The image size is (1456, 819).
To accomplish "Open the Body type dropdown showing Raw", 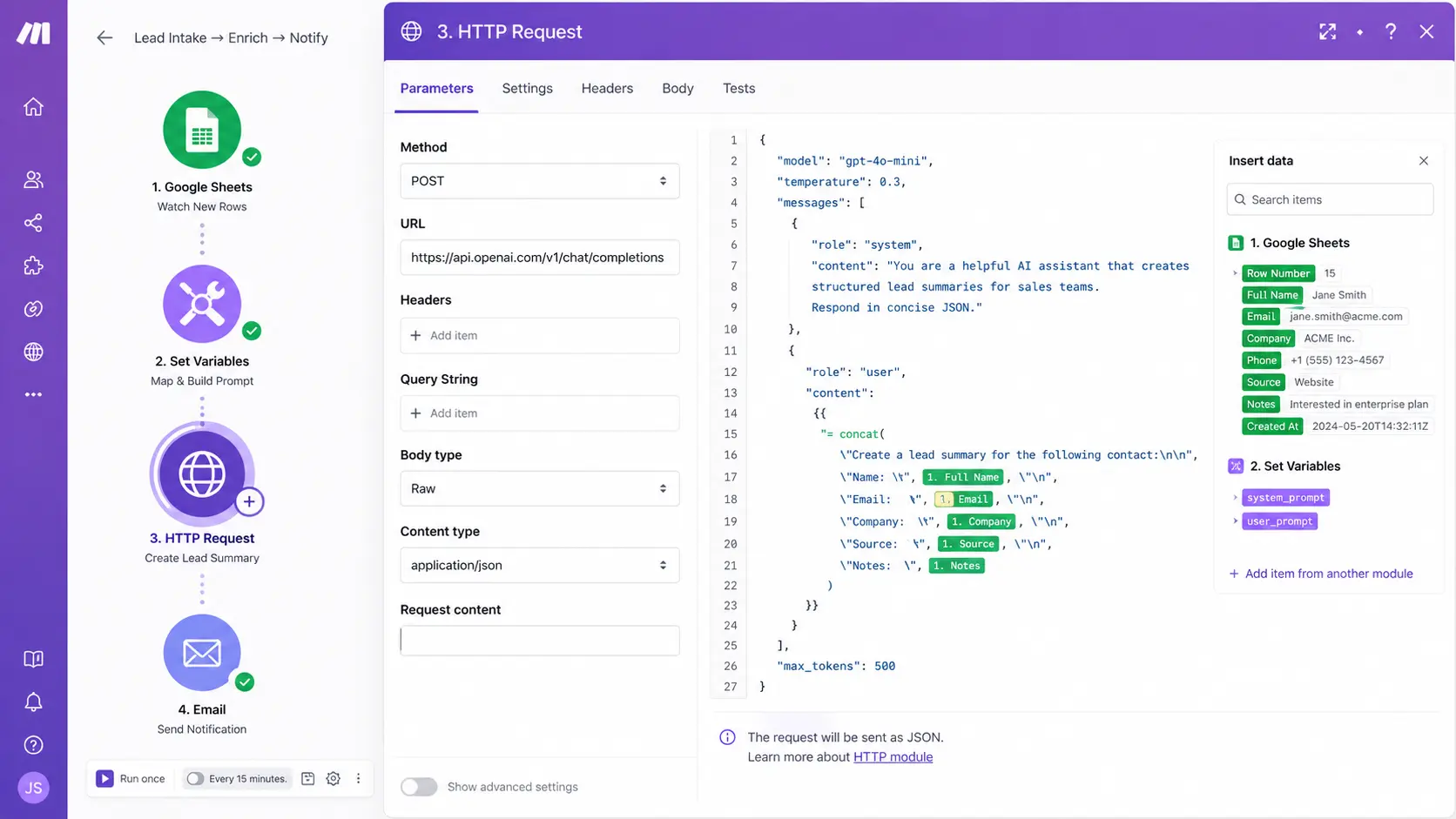I will click(540, 489).
